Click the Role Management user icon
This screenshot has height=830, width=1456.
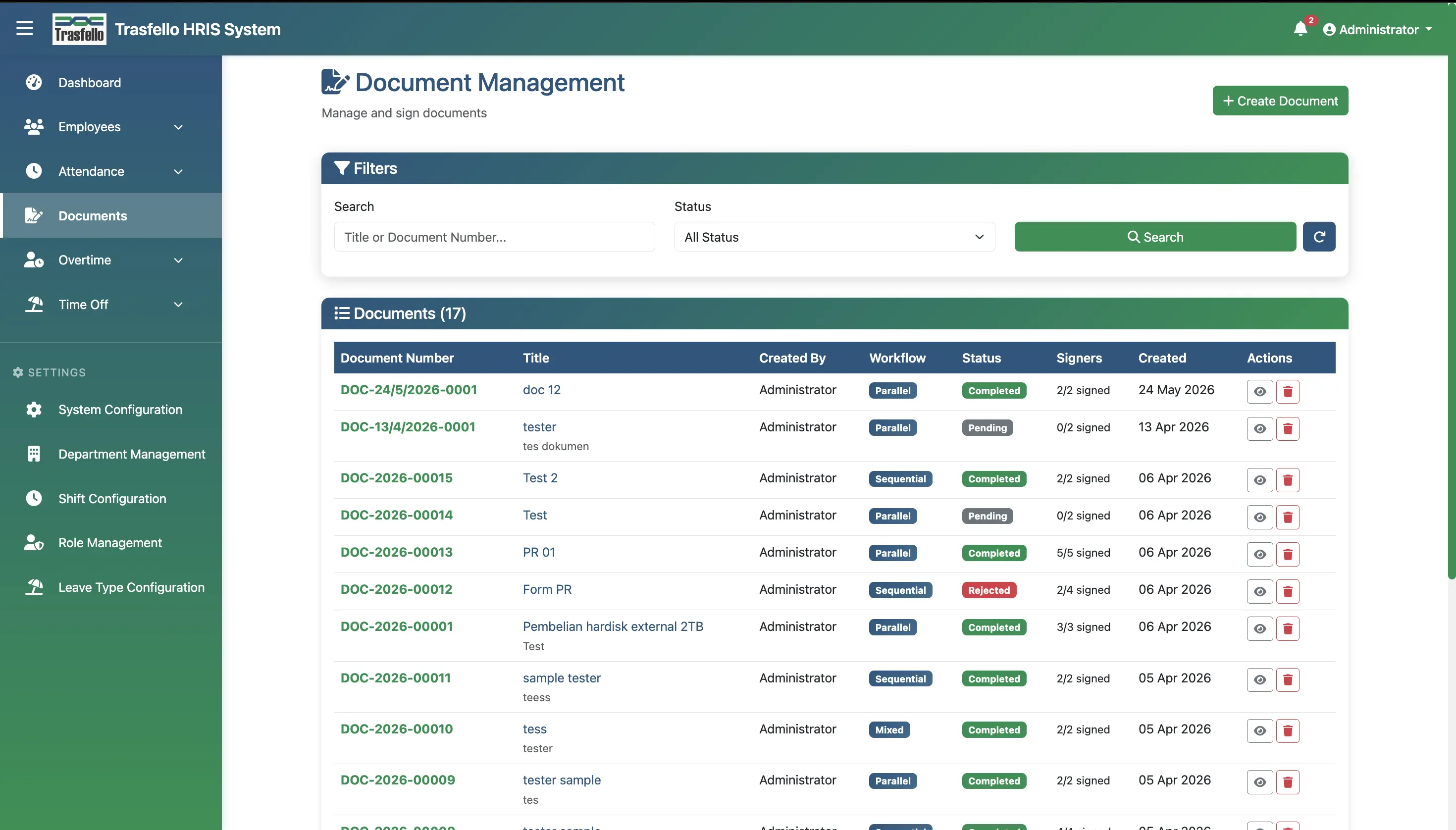coord(34,542)
